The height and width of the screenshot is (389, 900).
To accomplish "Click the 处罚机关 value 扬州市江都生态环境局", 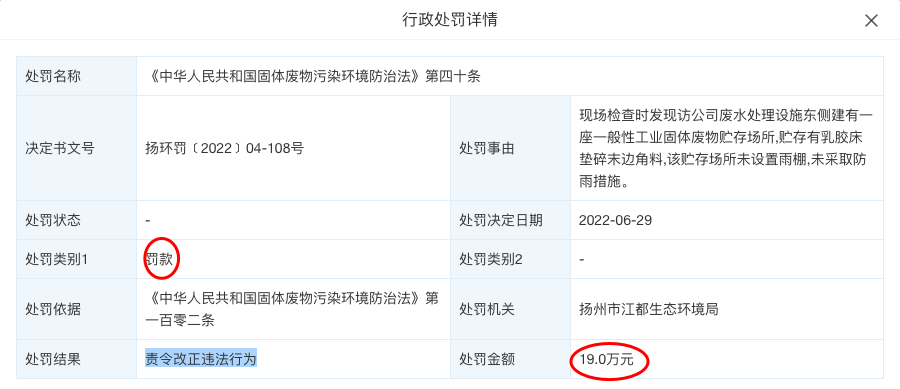I will [649, 309].
